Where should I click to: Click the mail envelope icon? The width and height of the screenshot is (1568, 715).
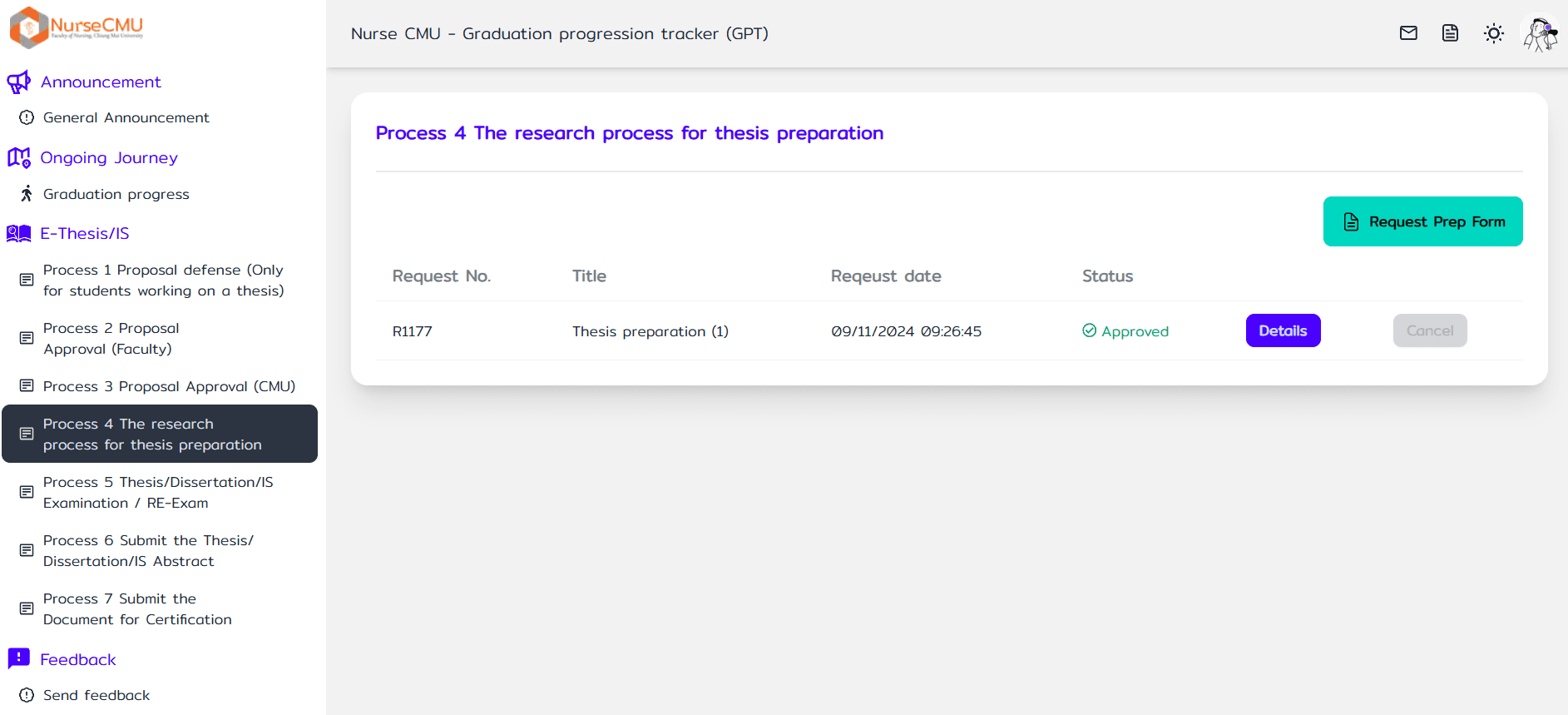click(x=1408, y=33)
